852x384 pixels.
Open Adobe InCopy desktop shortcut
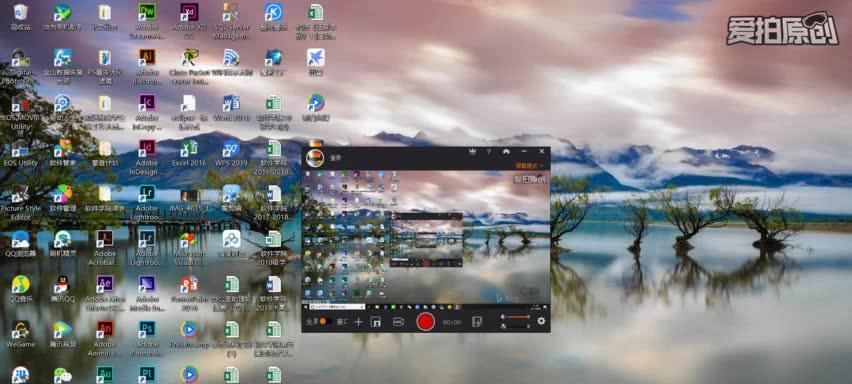point(147,112)
